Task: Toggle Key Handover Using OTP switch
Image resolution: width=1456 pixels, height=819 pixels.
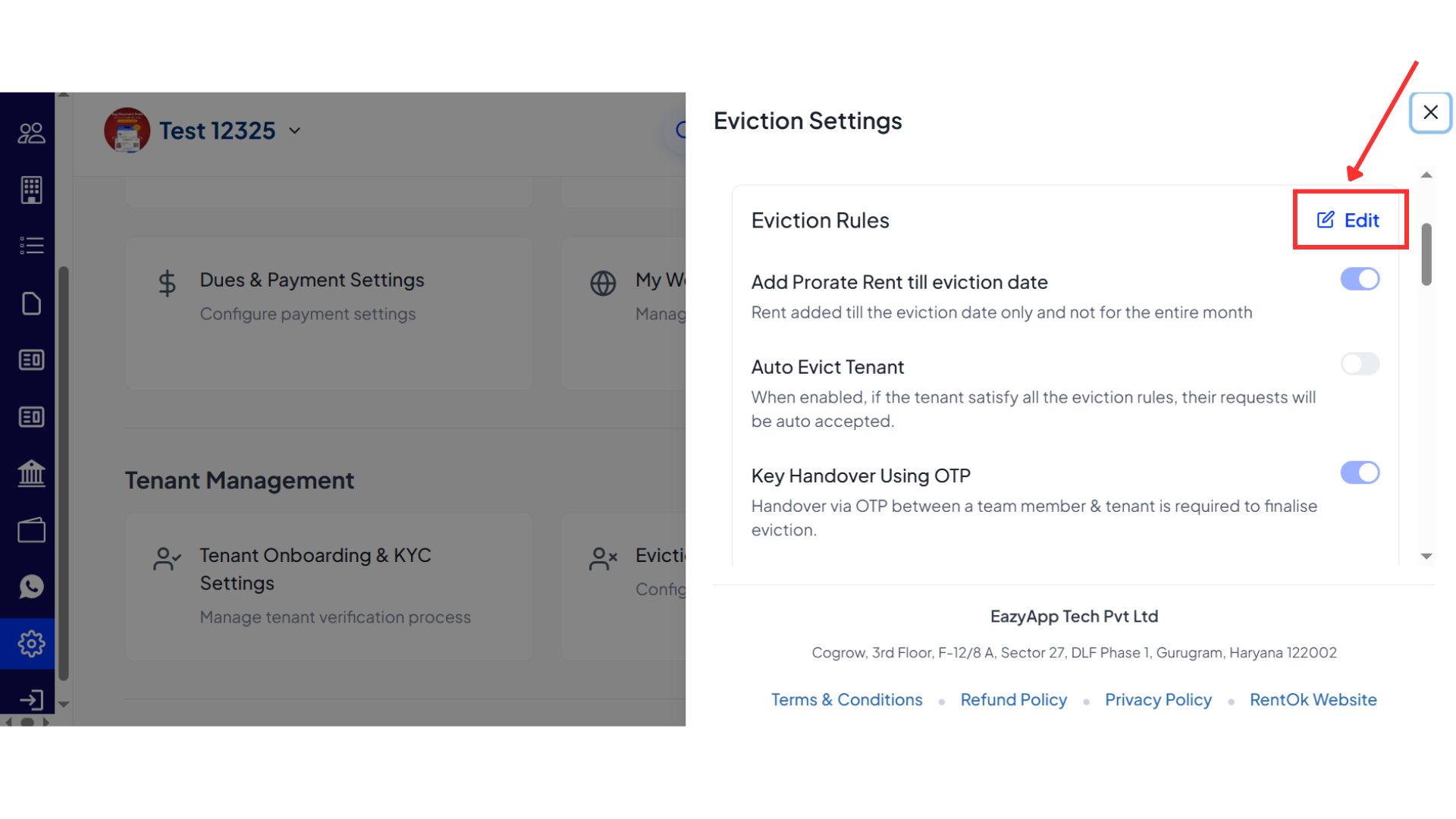Action: click(1360, 472)
